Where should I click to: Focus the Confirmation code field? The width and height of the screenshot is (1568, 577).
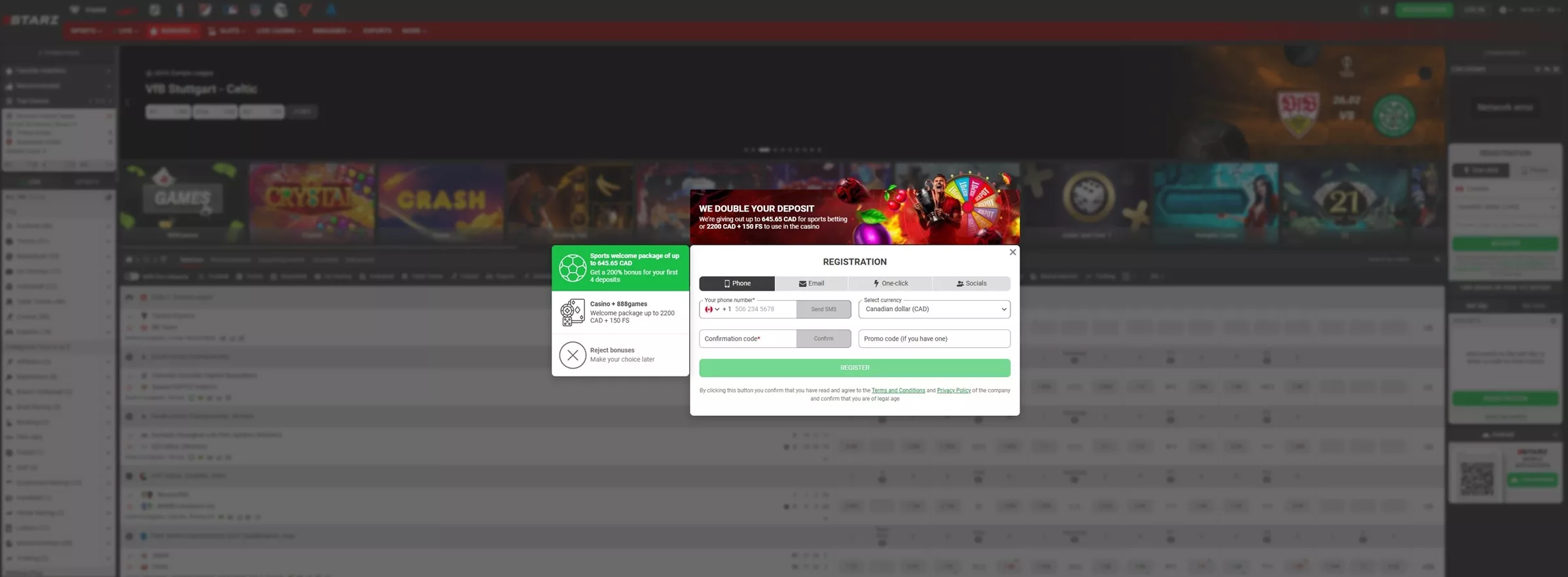[x=747, y=339]
